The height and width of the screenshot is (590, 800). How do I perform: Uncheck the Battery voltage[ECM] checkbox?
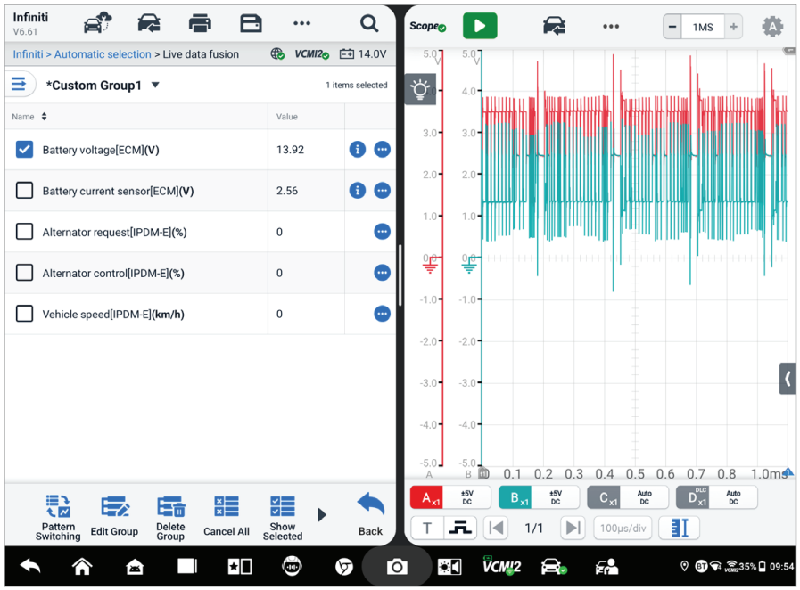click(x=25, y=149)
